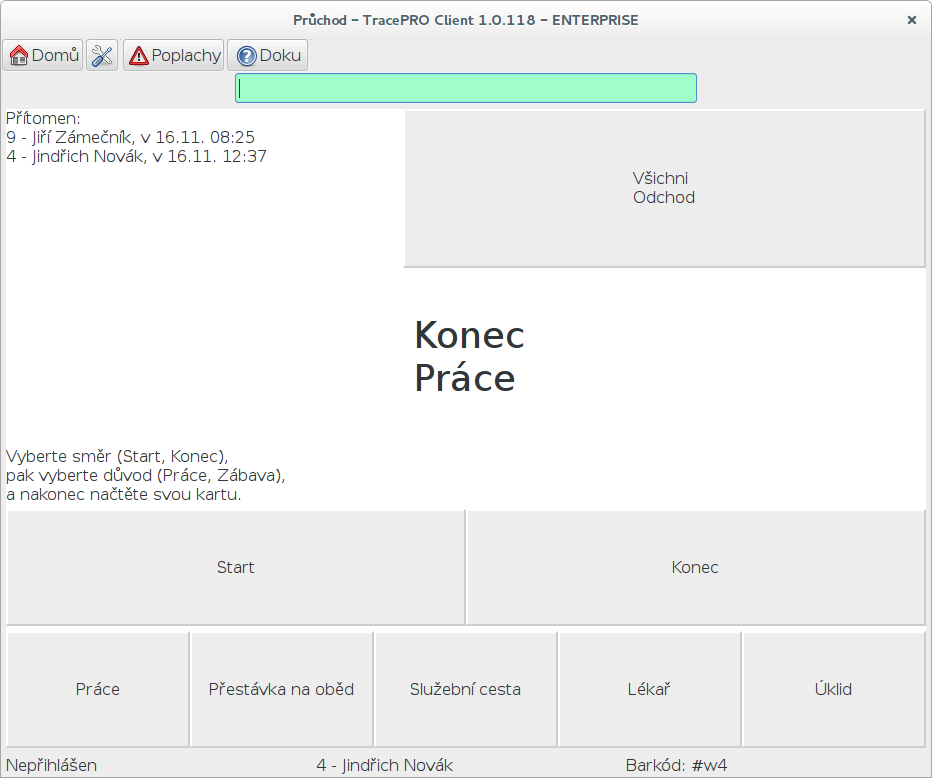
Task: Click status bar '4 - Jindřich Novák'
Action: 385,765
